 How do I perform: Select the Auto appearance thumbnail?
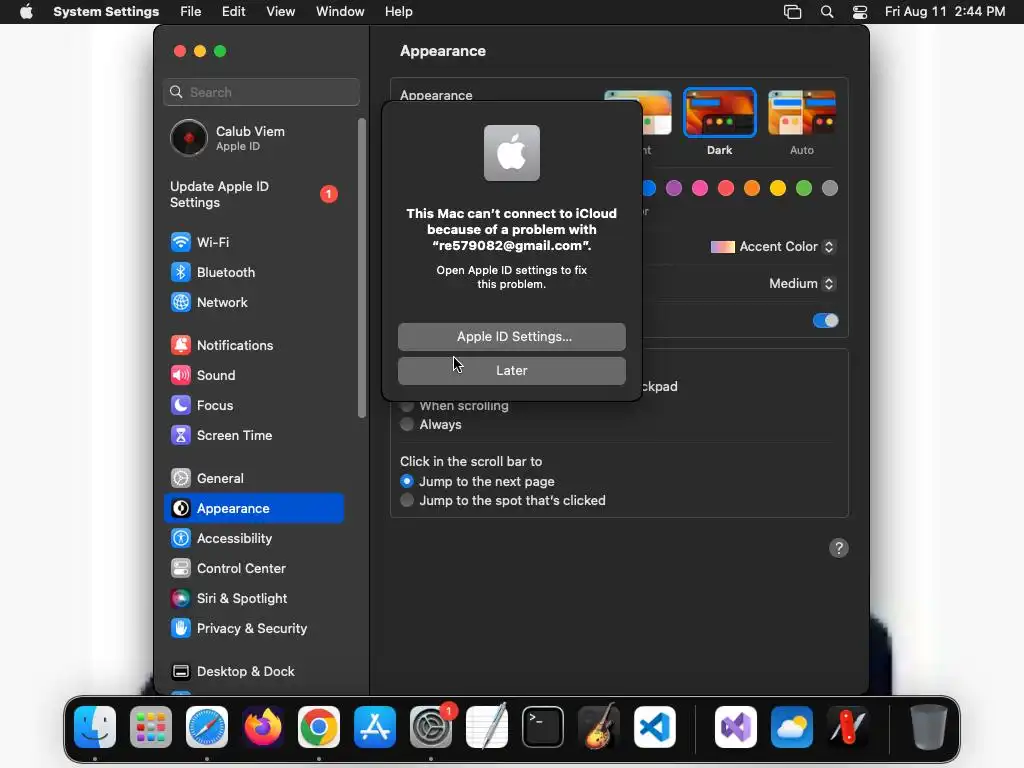click(x=802, y=112)
